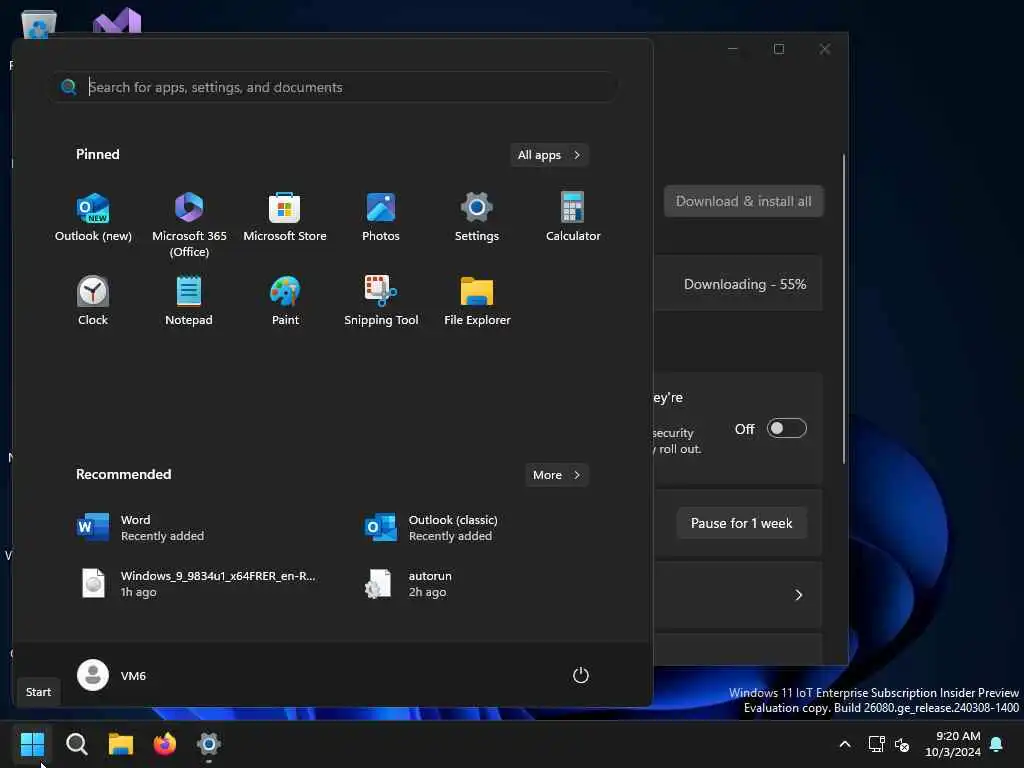
Task: Click Pause for 1 week button
Action: [741, 523]
